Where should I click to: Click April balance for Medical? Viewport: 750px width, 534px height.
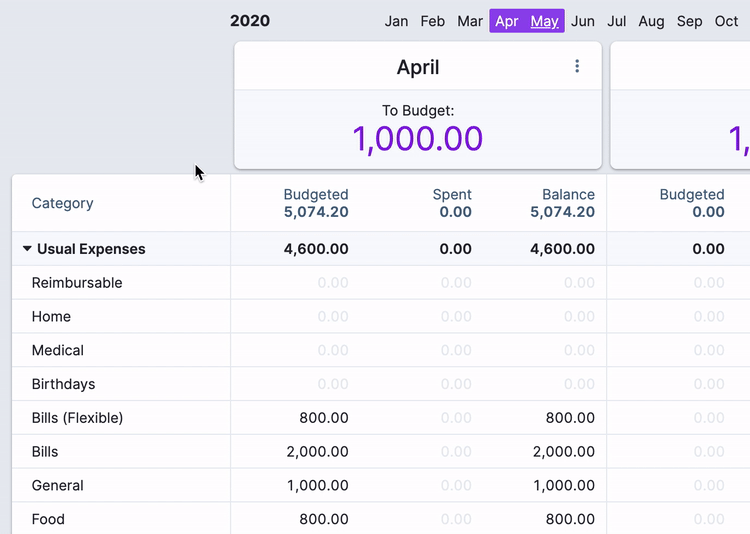click(x=579, y=350)
